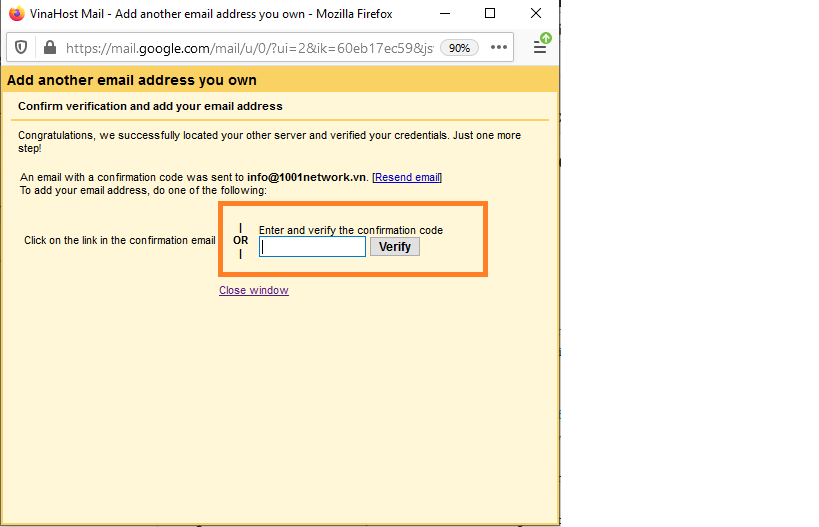
Task: Click the 'info@1001network.vn' email text
Action: 307,177
